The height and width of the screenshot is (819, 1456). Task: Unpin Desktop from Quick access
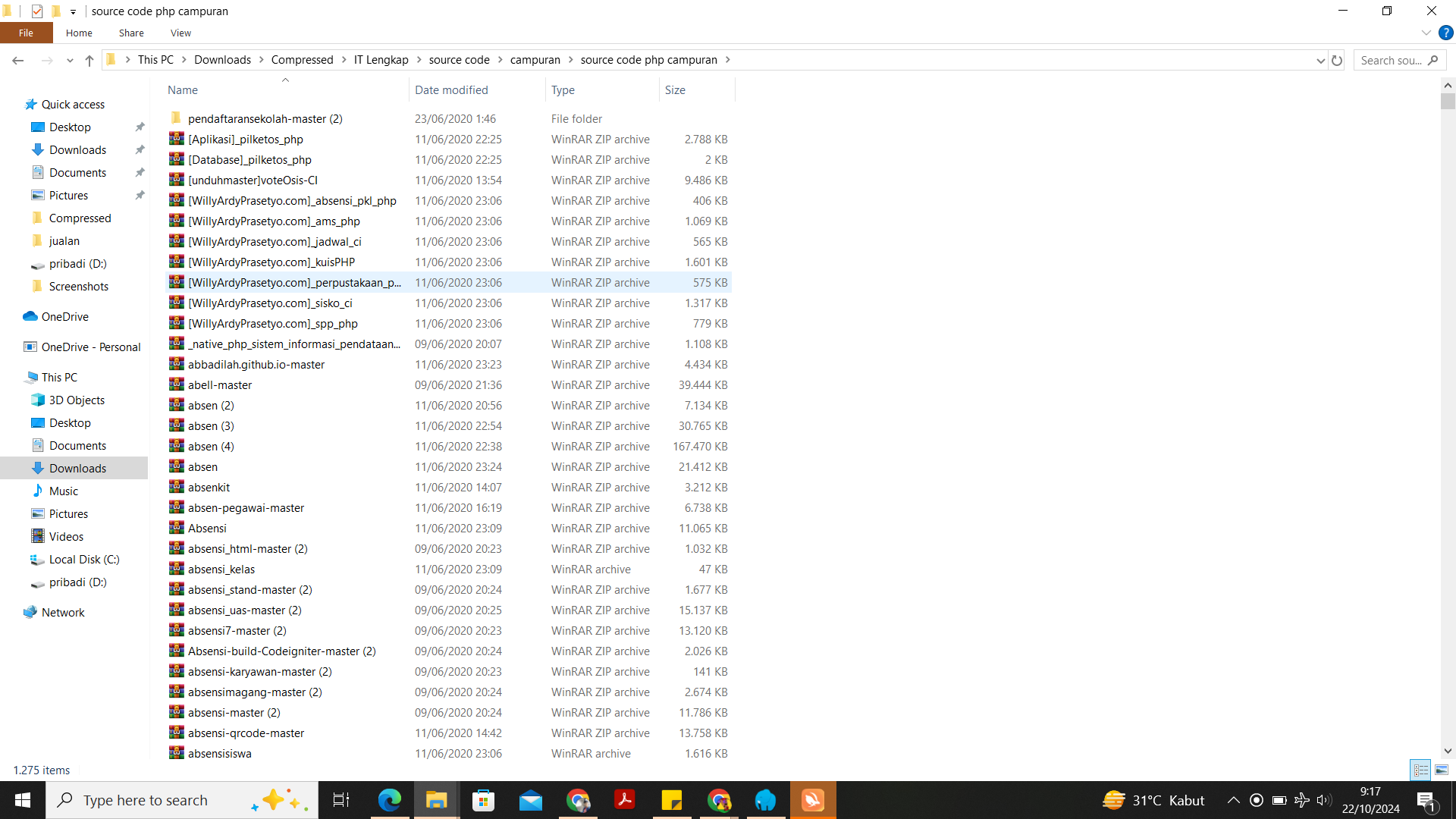(x=140, y=127)
